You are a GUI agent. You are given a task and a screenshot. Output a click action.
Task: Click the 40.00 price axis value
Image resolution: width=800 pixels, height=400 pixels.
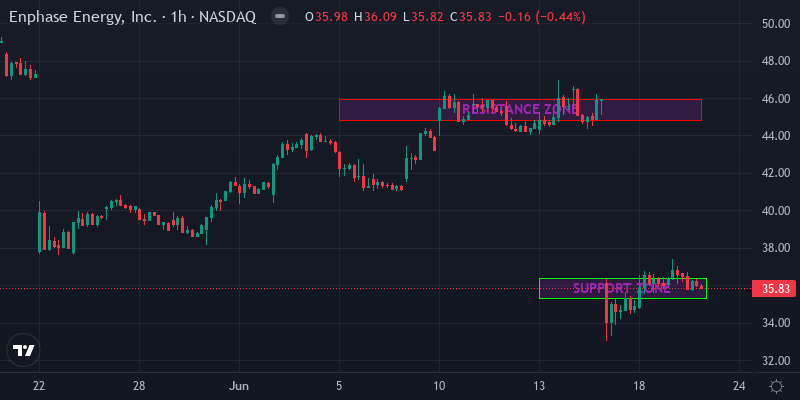[776, 211]
